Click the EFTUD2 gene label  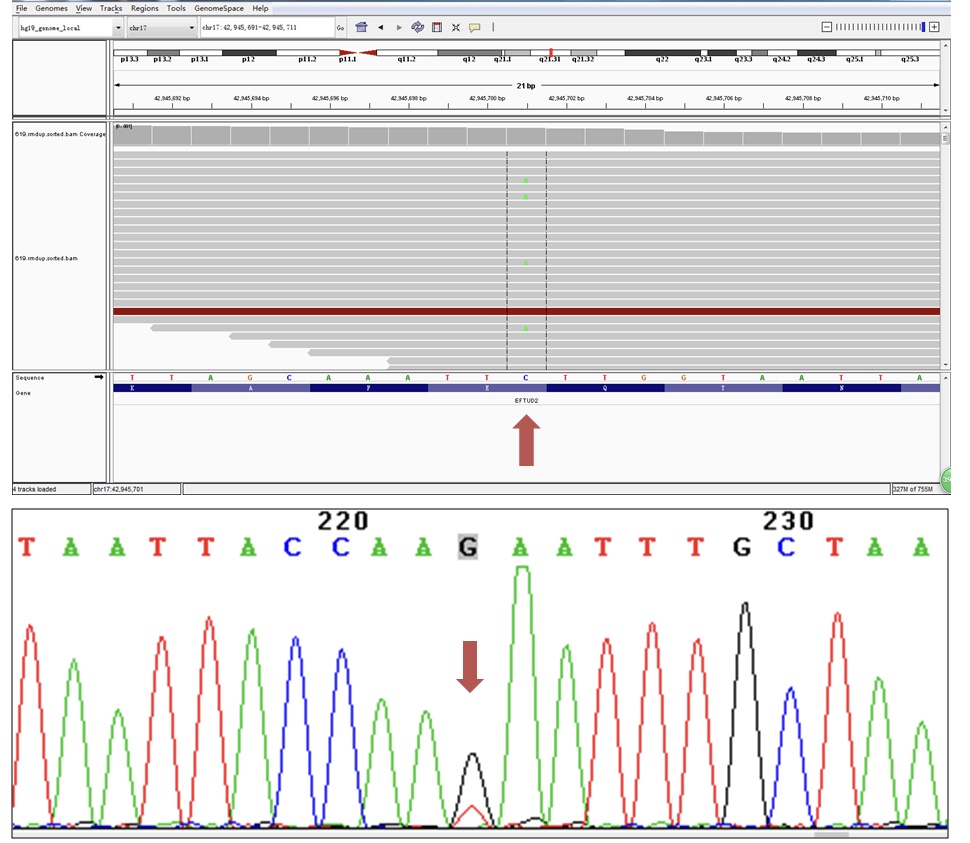tap(526, 400)
